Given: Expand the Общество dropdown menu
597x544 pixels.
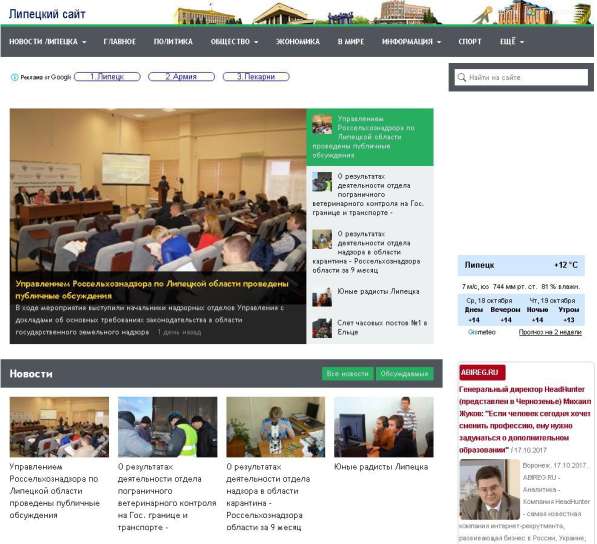Looking at the screenshot, I should tap(234, 42).
